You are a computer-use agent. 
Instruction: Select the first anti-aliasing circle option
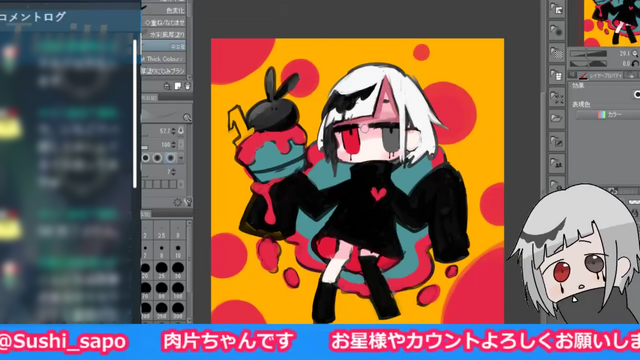(146, 158)
